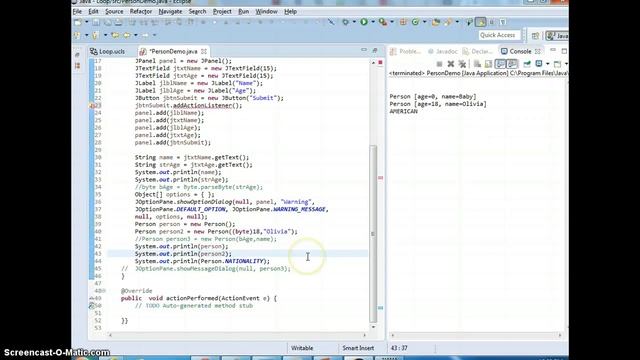The width and height of the screenshot is (640, 360).
Task: Click the Terminate square in Console toolbar
Action: [x=439, y=64]
